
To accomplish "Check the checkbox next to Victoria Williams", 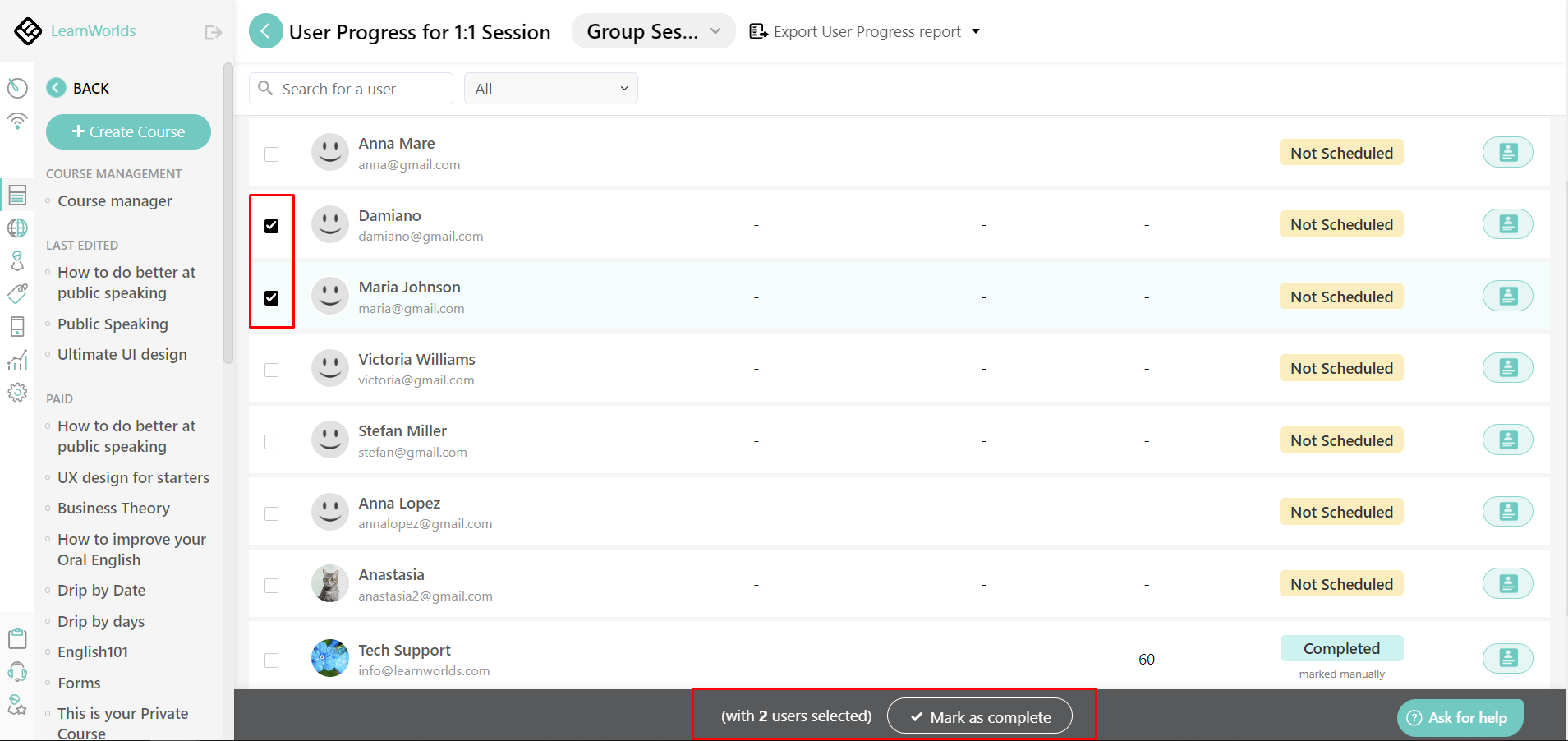I will [x=272, y=370].
